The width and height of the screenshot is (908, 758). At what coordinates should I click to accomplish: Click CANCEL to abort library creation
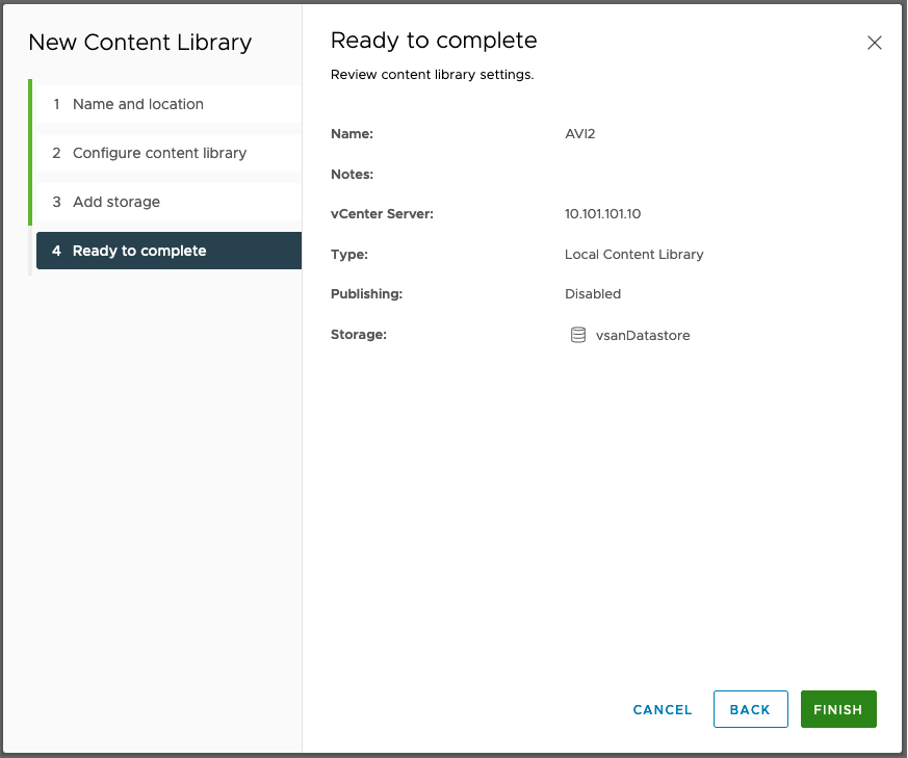662,709
